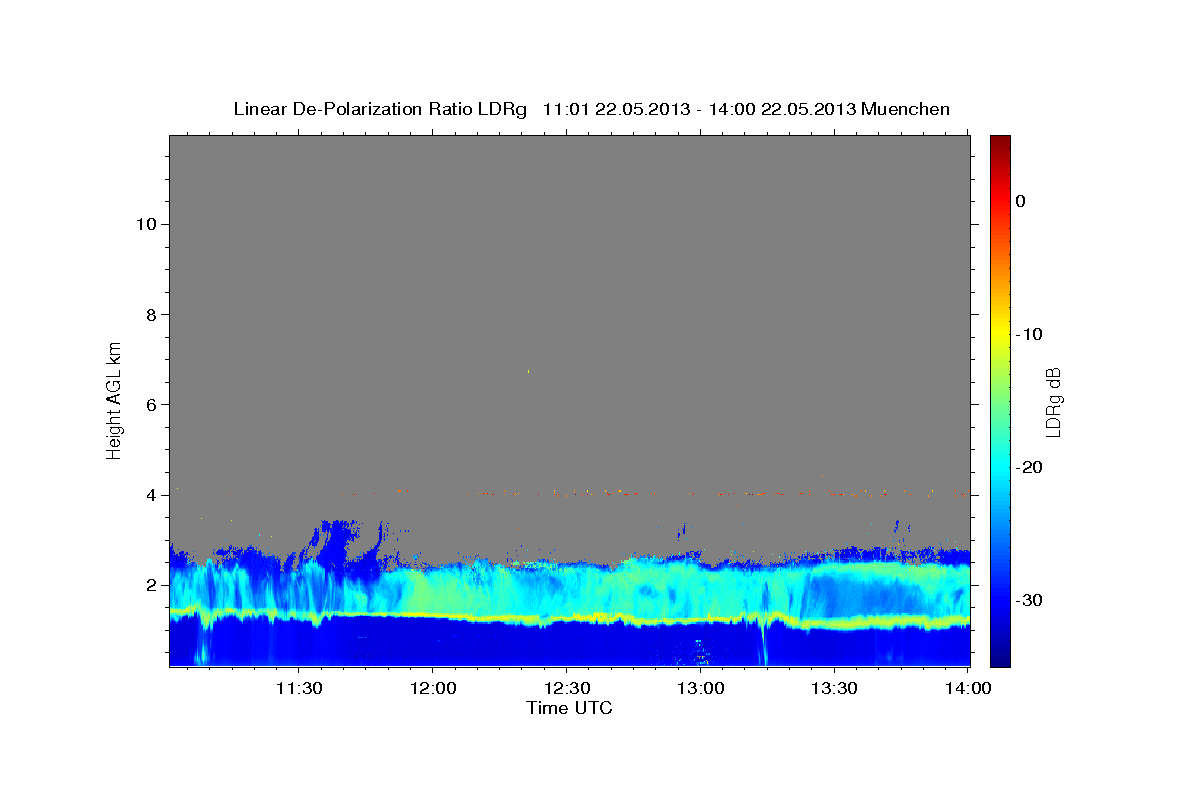The height and width of the screenshot is (800, 1200).
Task: Click the 'LDRg dB' colorbar label
Action: 1053,401
